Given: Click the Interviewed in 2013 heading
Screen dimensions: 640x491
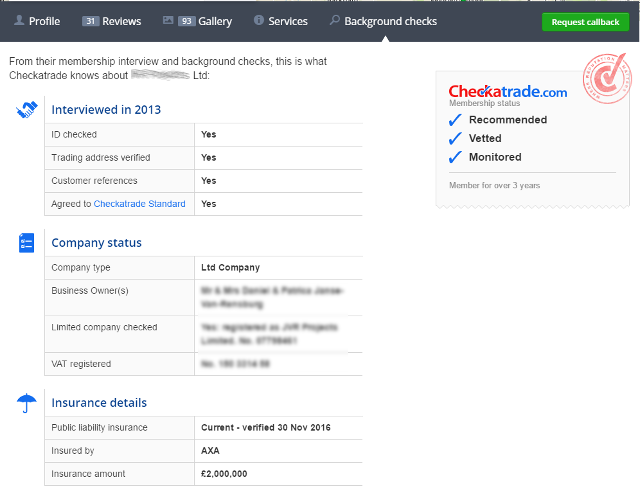Looking at the screenshot, I should point(106,110).
